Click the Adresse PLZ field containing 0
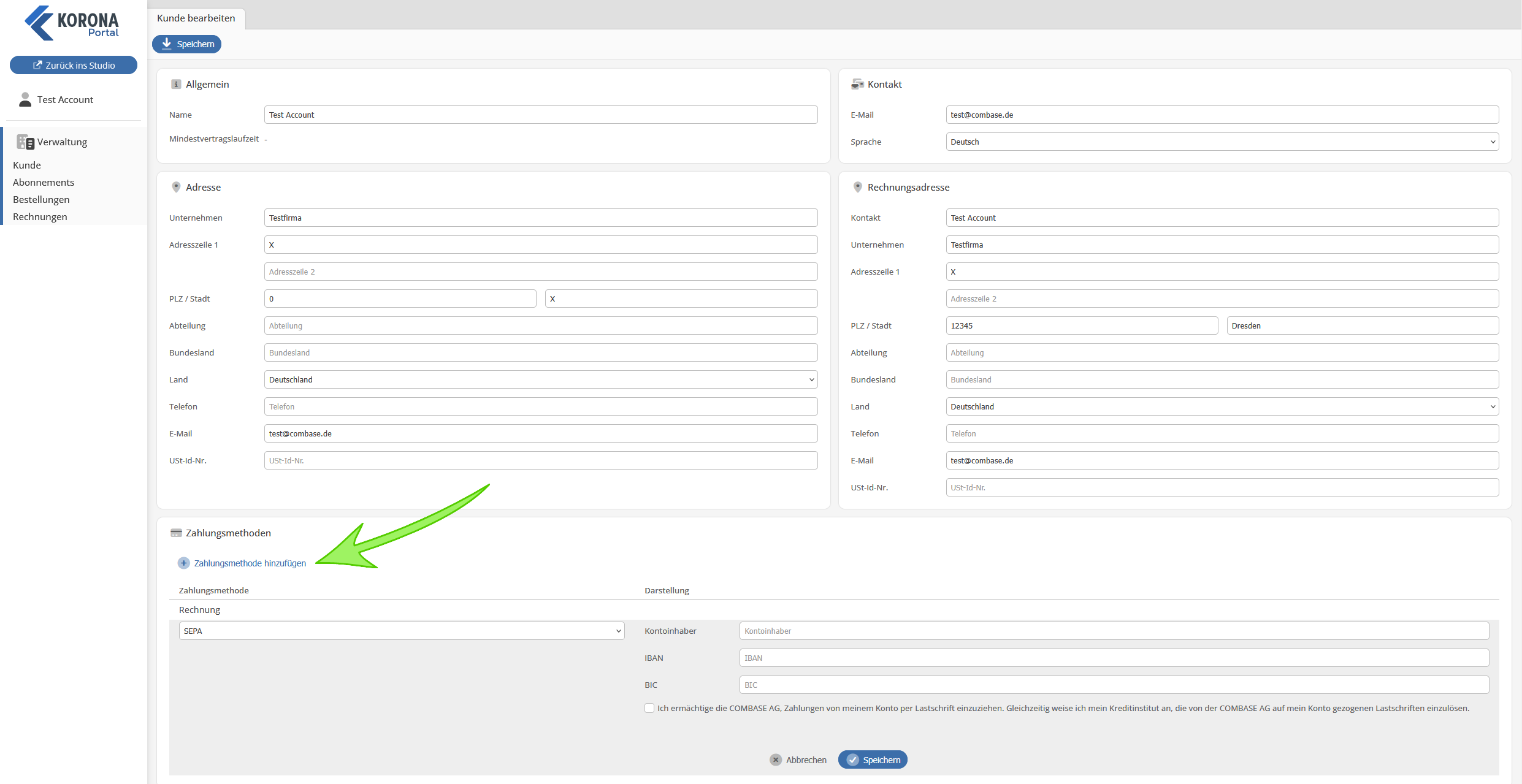The height and width of the screenshot is (784, 1522). 400,299
